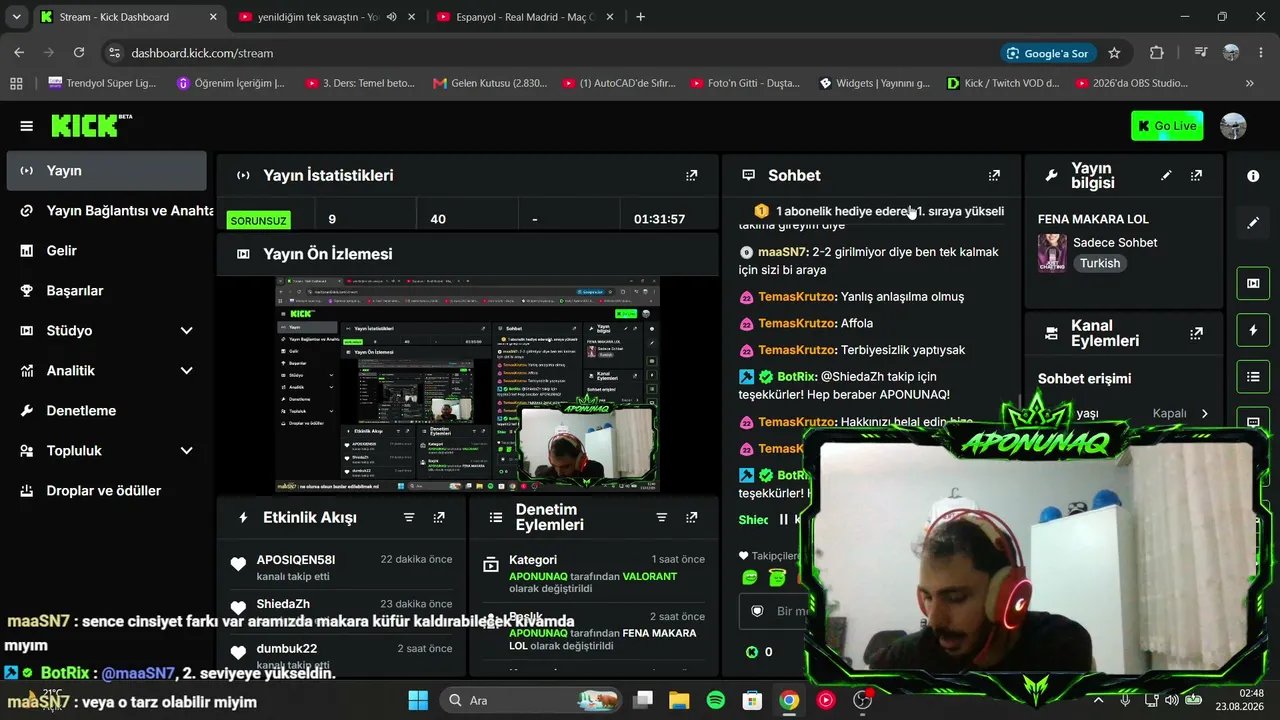Click the Kick logo

(91, 125)
